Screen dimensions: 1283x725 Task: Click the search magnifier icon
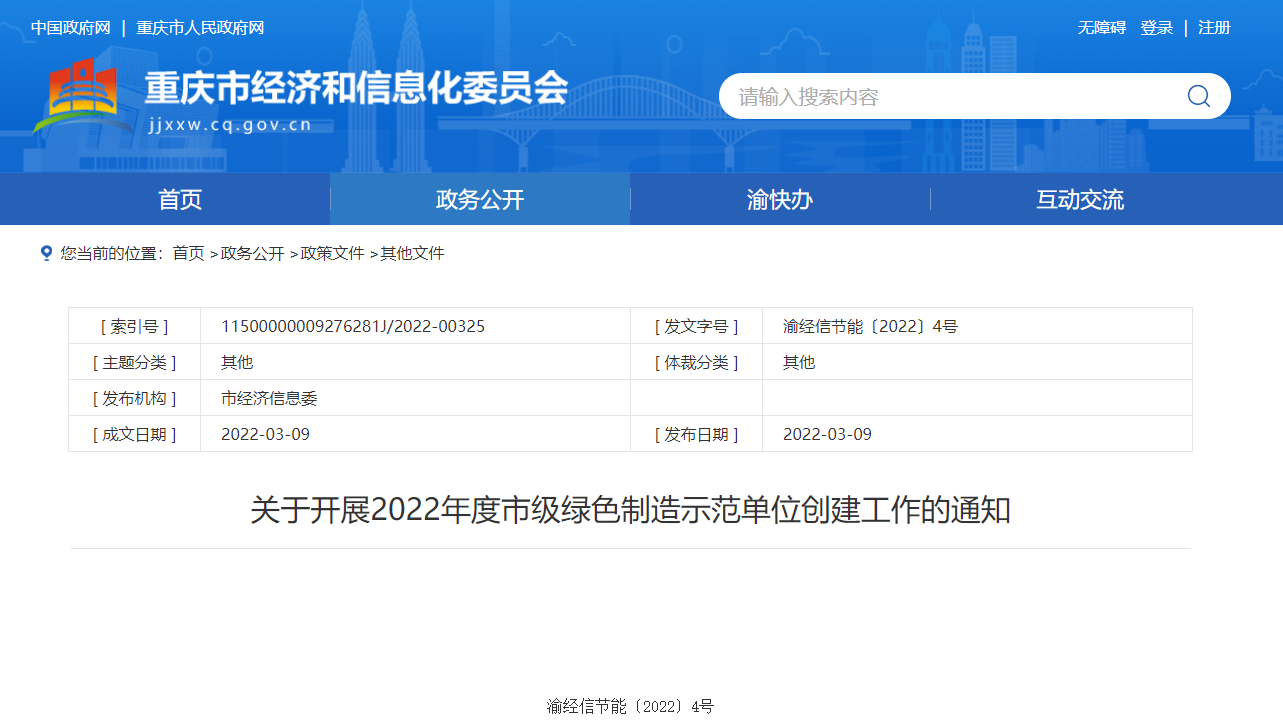coord(1198,96)
